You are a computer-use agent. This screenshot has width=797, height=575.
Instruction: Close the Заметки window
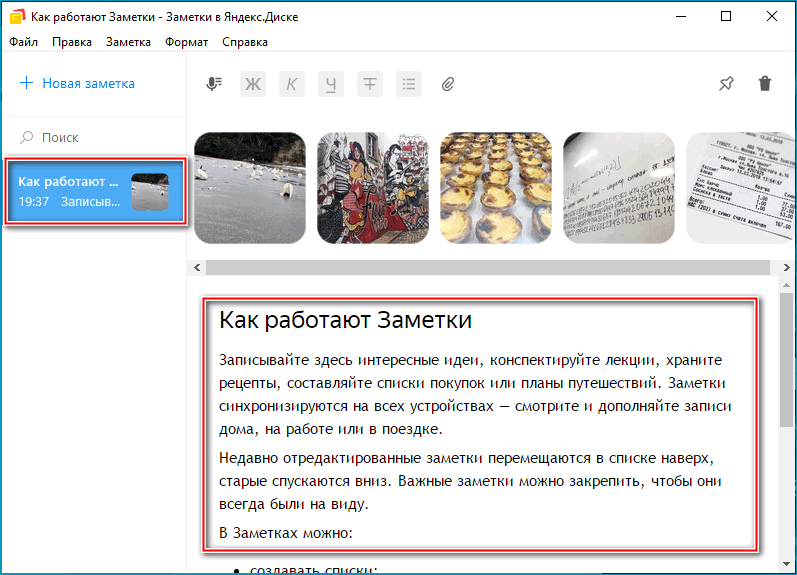[772, 16]
